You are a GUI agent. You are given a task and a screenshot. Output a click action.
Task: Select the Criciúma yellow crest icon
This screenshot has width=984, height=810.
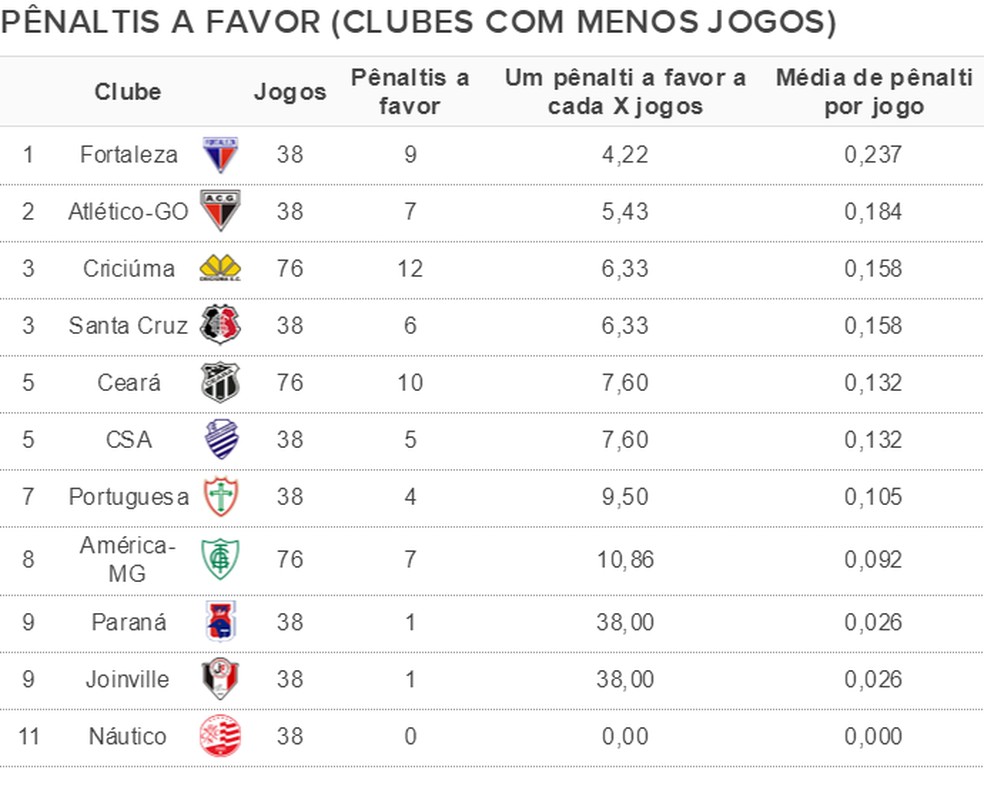pos(220,268)
